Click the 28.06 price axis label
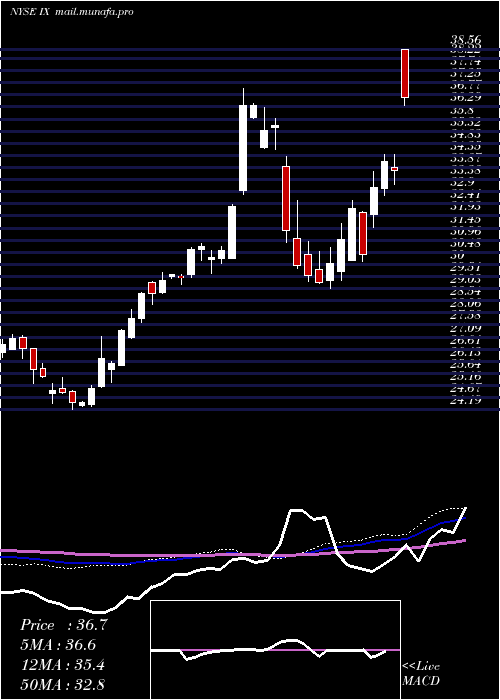 pos(465,304)
